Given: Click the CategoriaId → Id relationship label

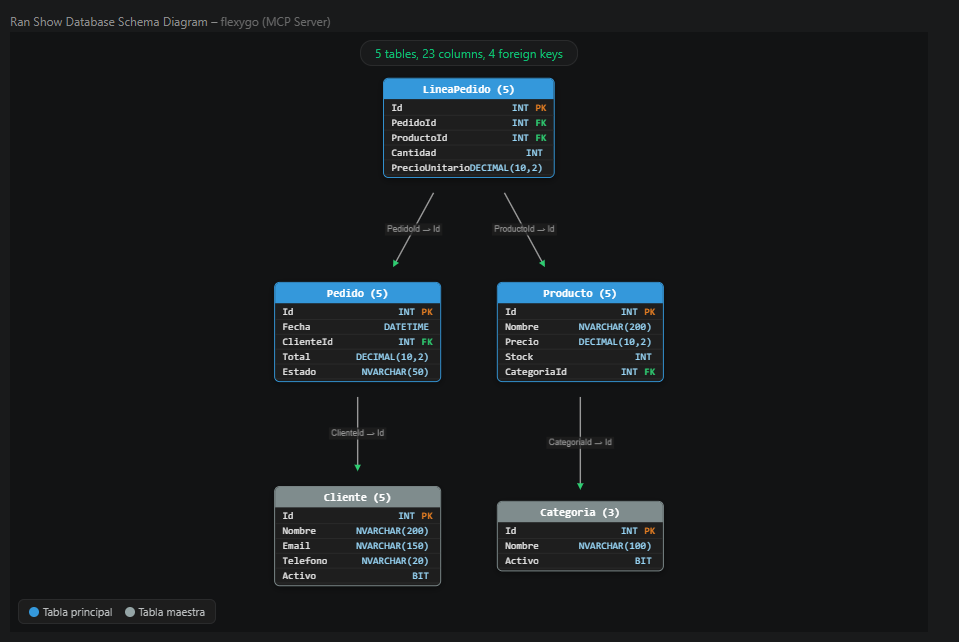Looking at the screenshot, I should (580, 442).
